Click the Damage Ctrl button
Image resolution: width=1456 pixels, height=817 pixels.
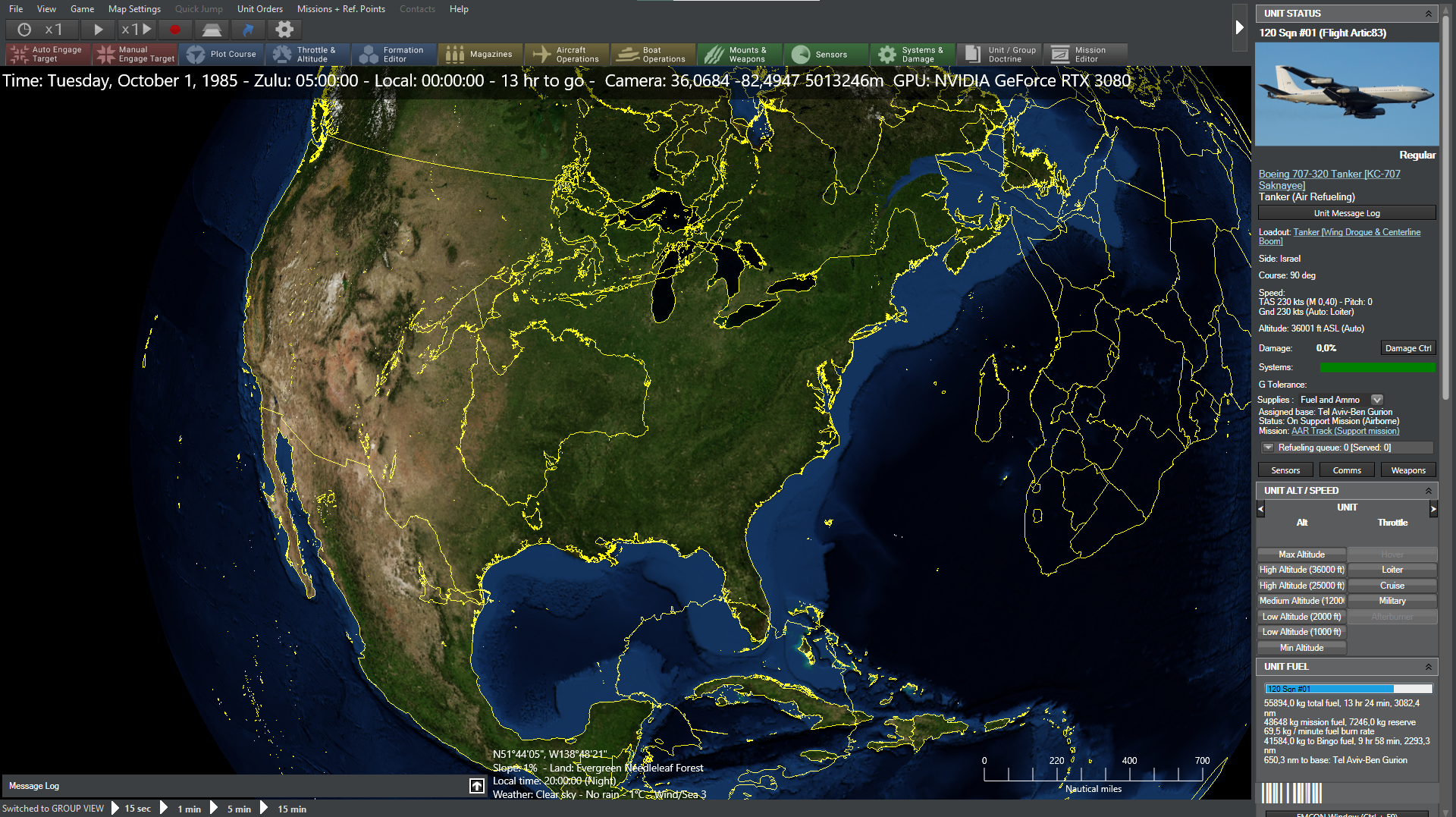coord(1408,348)
